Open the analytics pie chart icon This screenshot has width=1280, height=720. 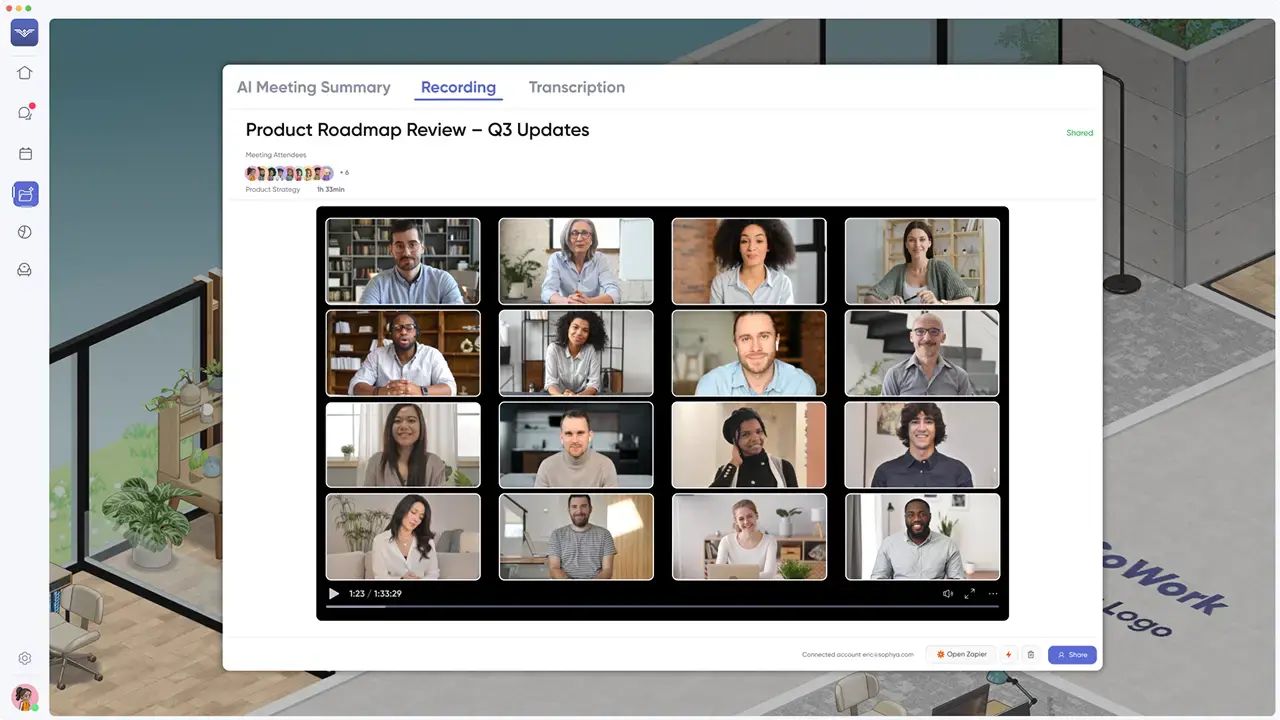(x=25, y=232)
